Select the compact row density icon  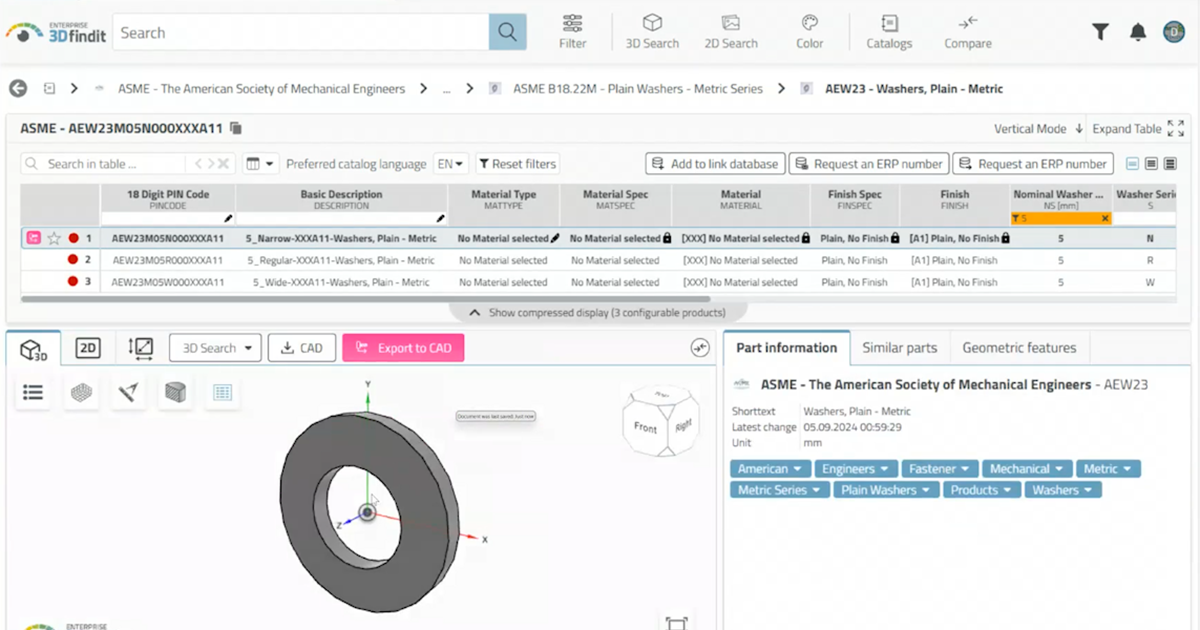click(1133, 164)
